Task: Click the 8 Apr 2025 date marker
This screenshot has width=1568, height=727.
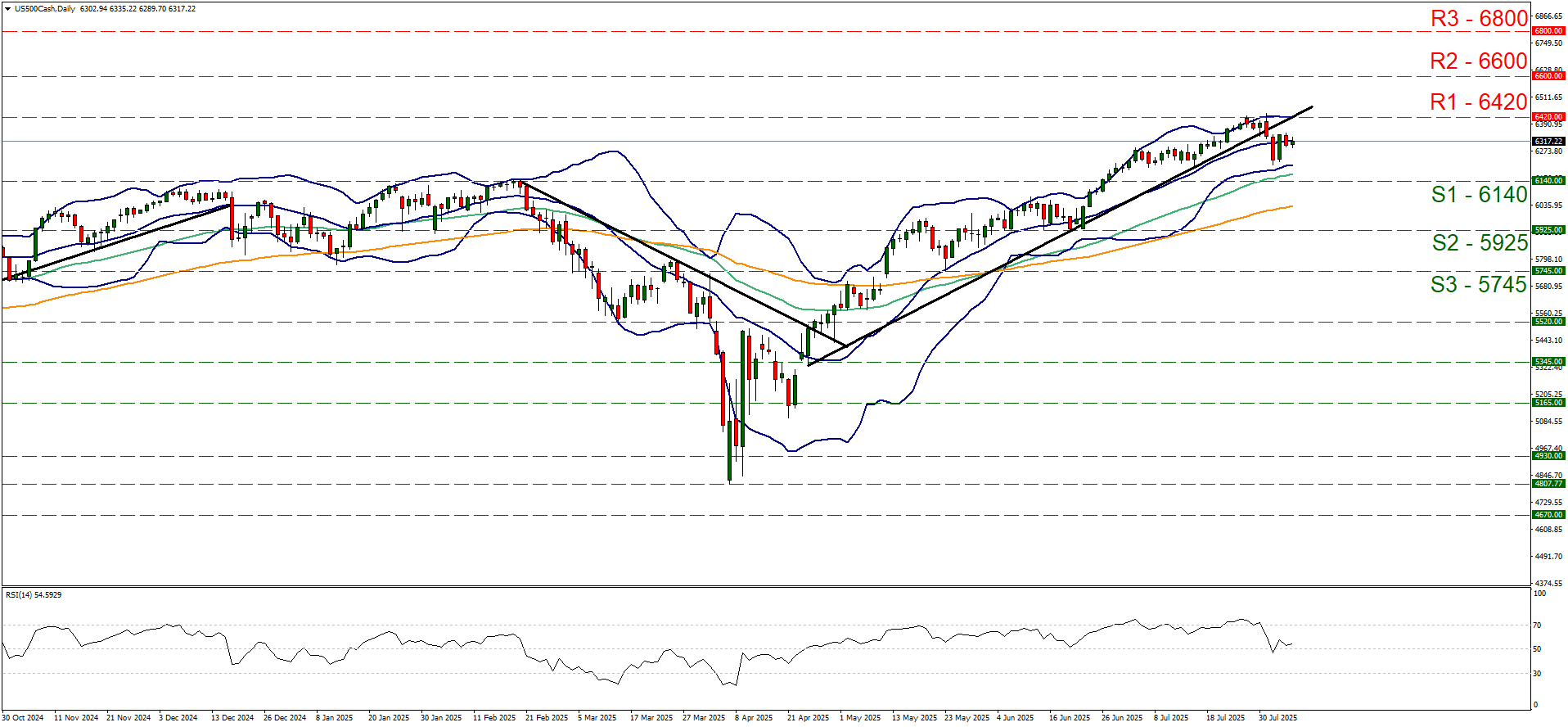Action: pyautogui.click(x=753, y=718)
